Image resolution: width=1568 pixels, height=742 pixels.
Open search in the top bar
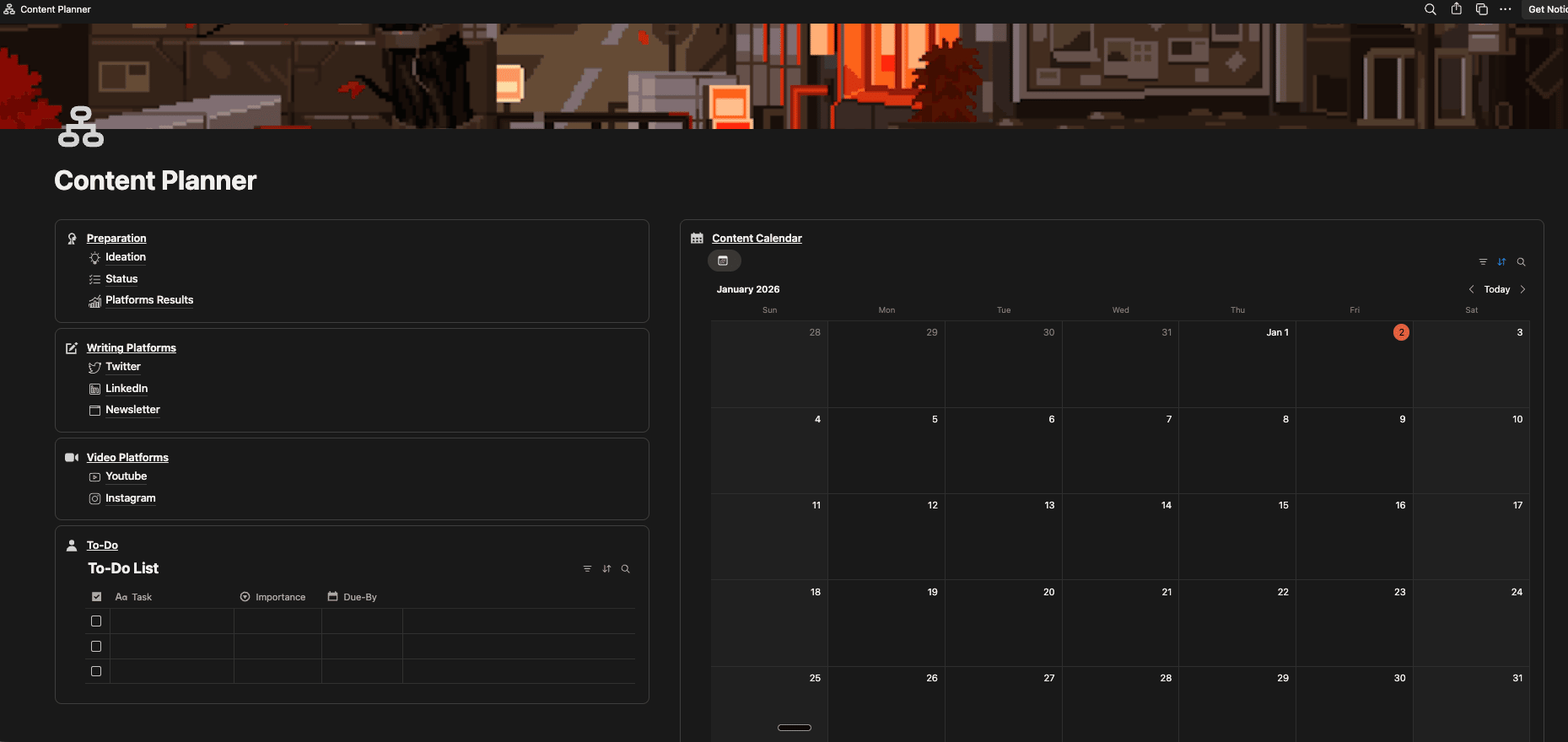(x=1430, y=9)
